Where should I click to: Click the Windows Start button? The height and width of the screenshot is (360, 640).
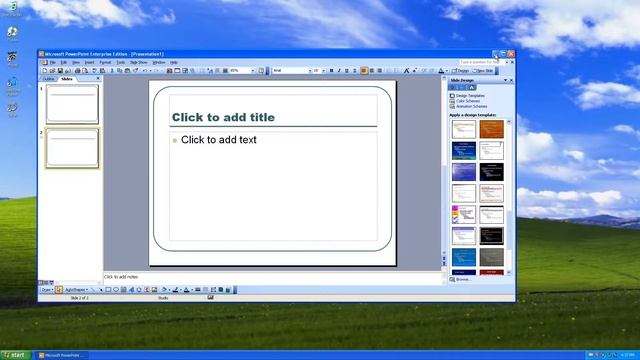tap(15, 355)
